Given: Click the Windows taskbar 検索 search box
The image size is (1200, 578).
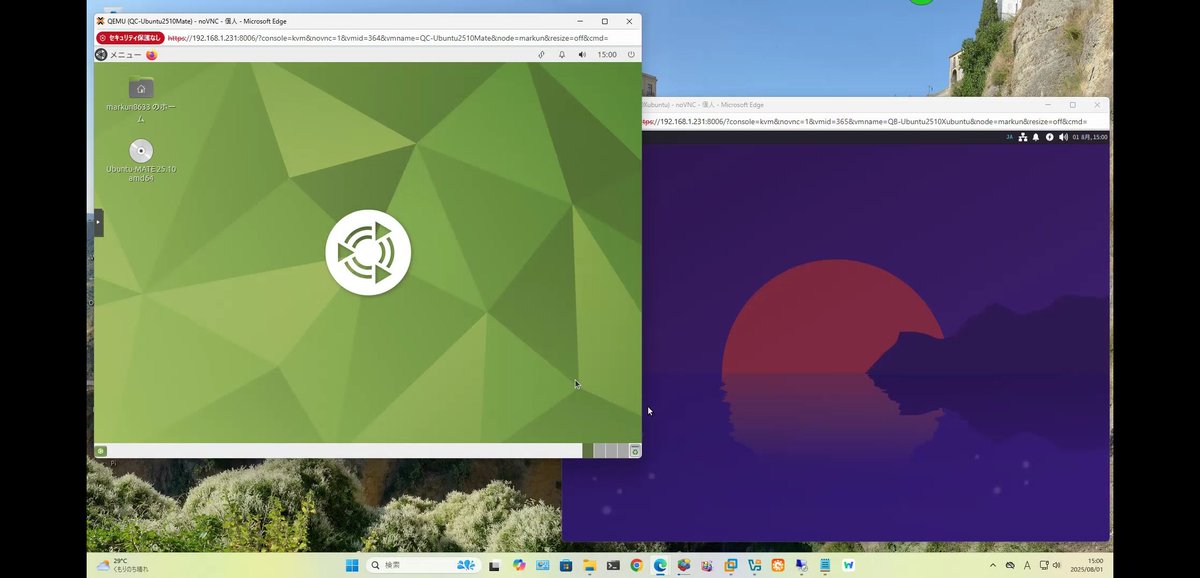Looking at the screenshot, I should coord(424,565).
